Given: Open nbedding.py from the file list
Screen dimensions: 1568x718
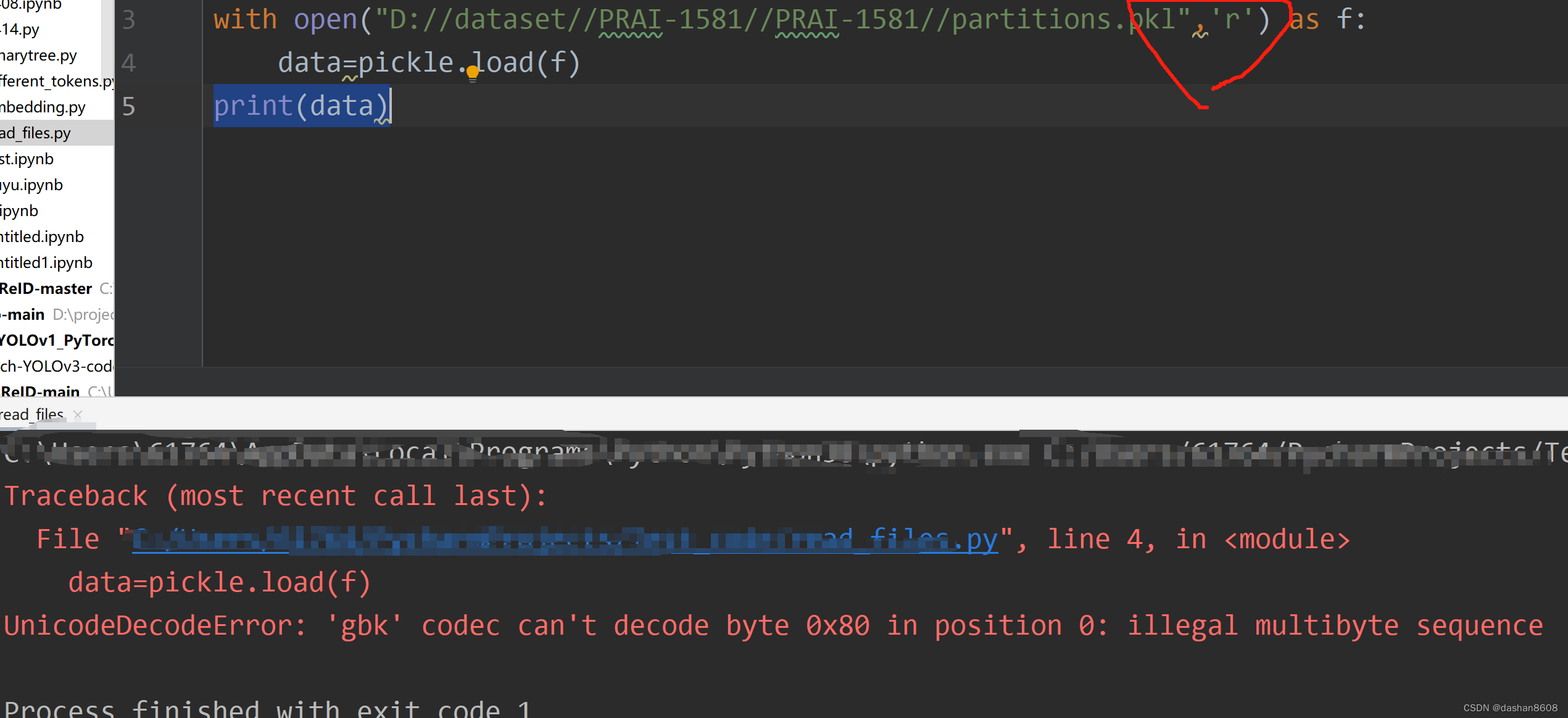Looking at the screenshot, I should tap(43, 107).
